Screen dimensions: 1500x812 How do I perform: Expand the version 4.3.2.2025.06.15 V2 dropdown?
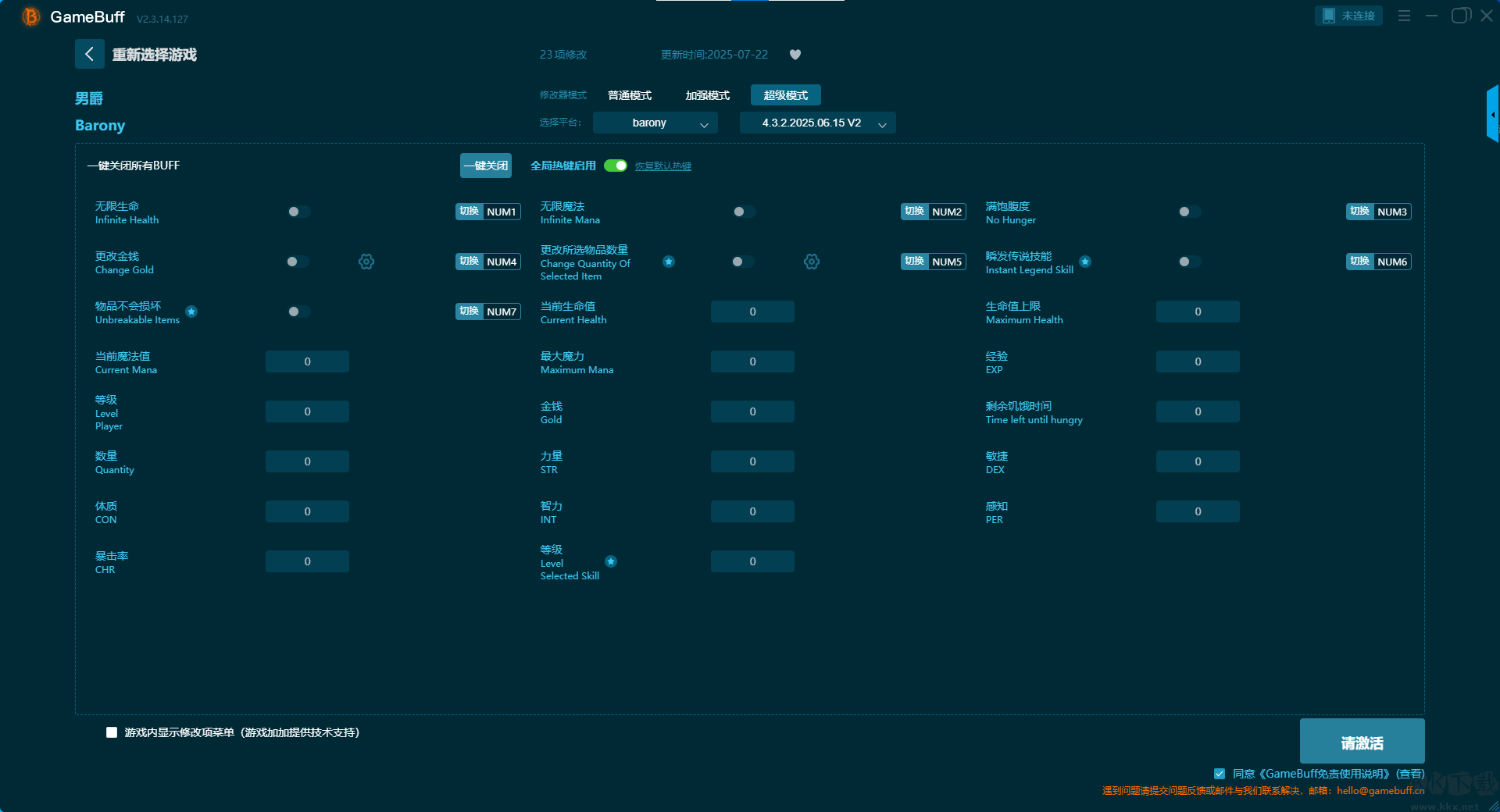tap(817, 123)
